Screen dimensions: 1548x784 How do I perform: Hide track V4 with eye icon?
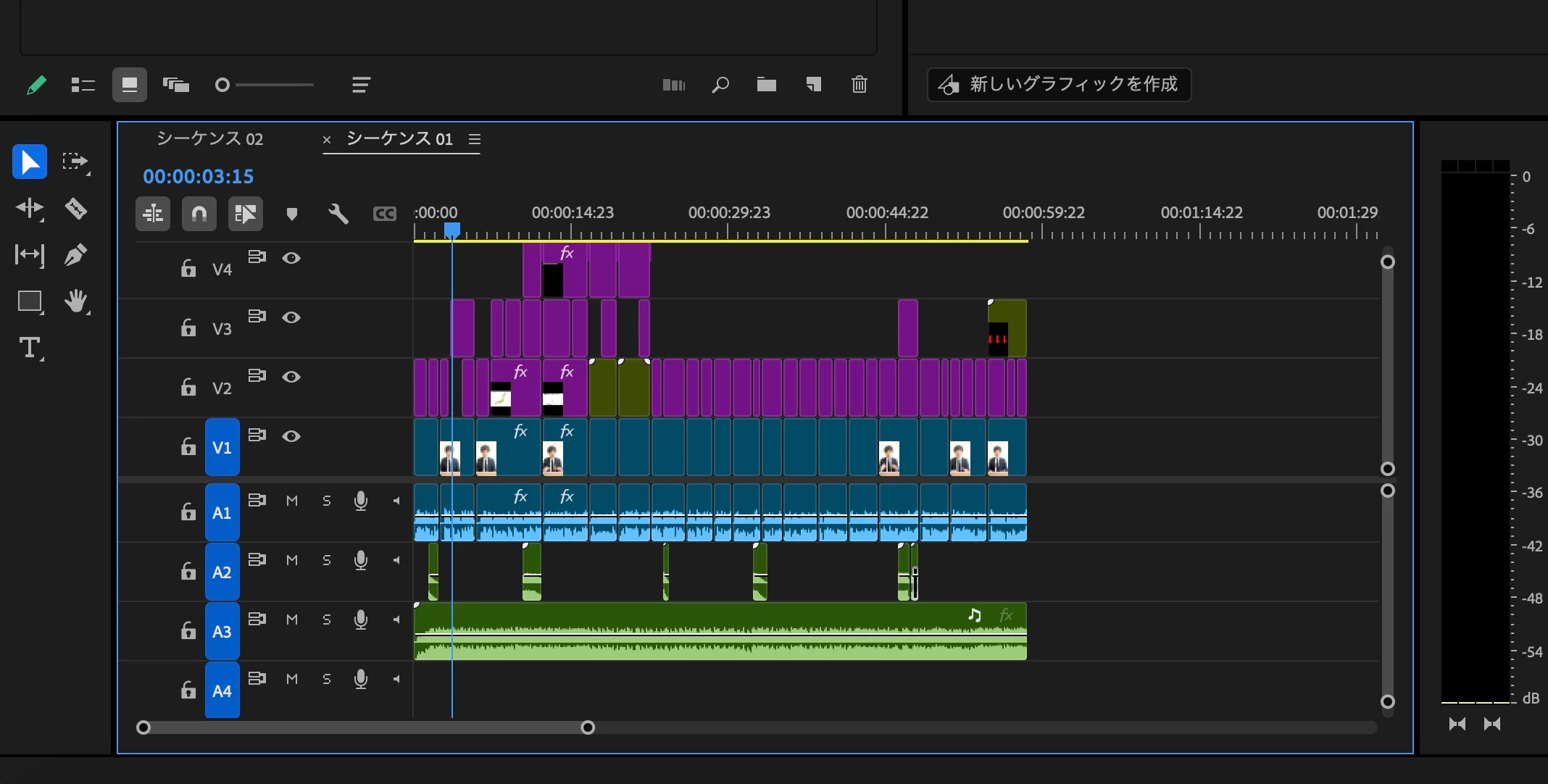click(x=291, y=258)
